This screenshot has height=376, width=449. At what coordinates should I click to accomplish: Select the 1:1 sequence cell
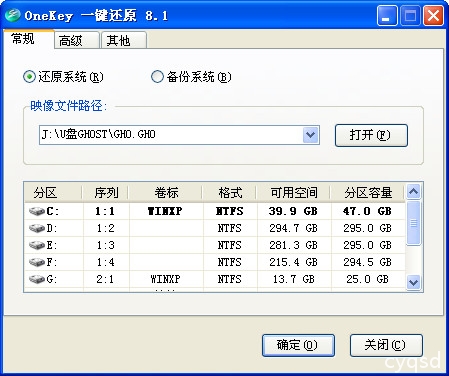click(x=105, y=211)
